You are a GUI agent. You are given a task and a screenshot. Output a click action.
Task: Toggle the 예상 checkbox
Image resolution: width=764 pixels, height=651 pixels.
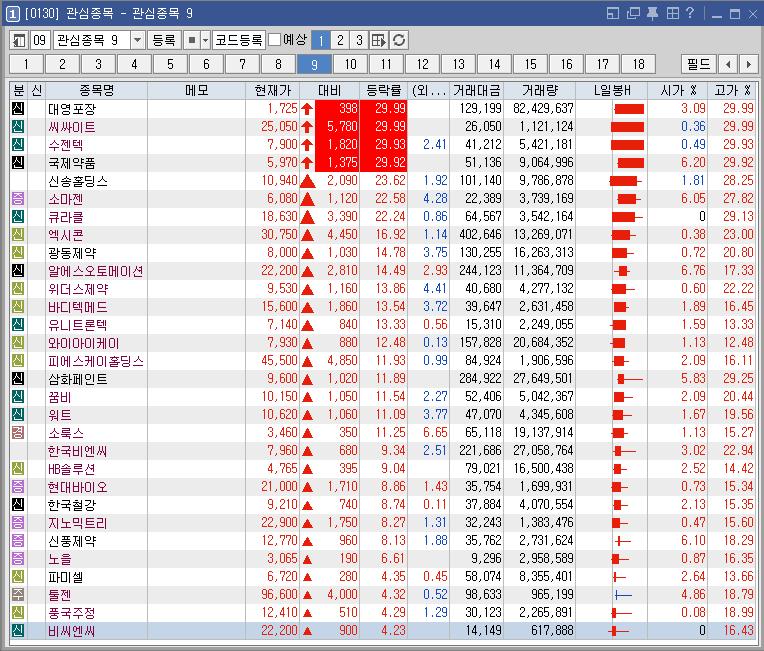(275, 39)
